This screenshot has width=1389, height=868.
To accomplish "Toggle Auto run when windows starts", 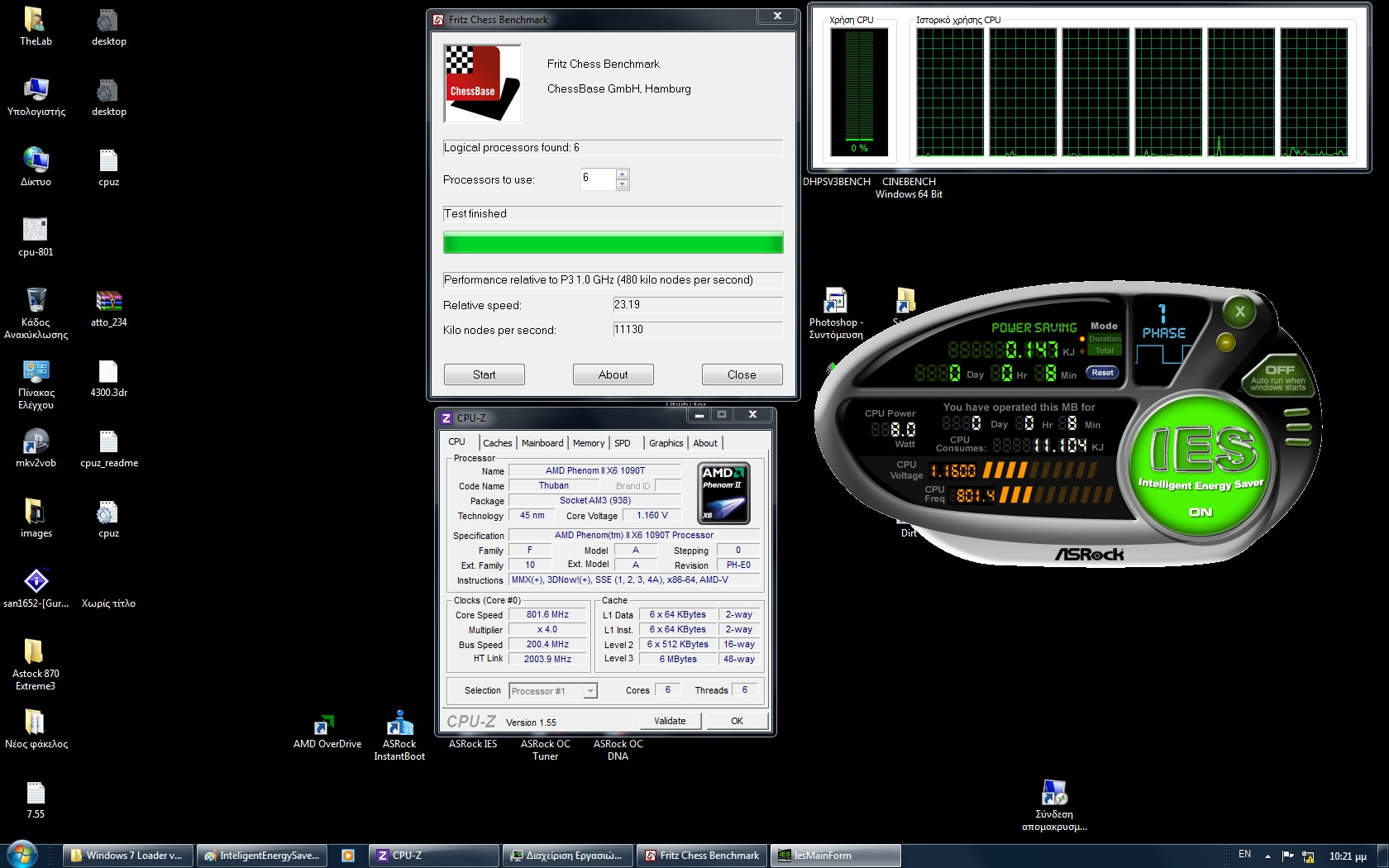I will [1278, 377].
